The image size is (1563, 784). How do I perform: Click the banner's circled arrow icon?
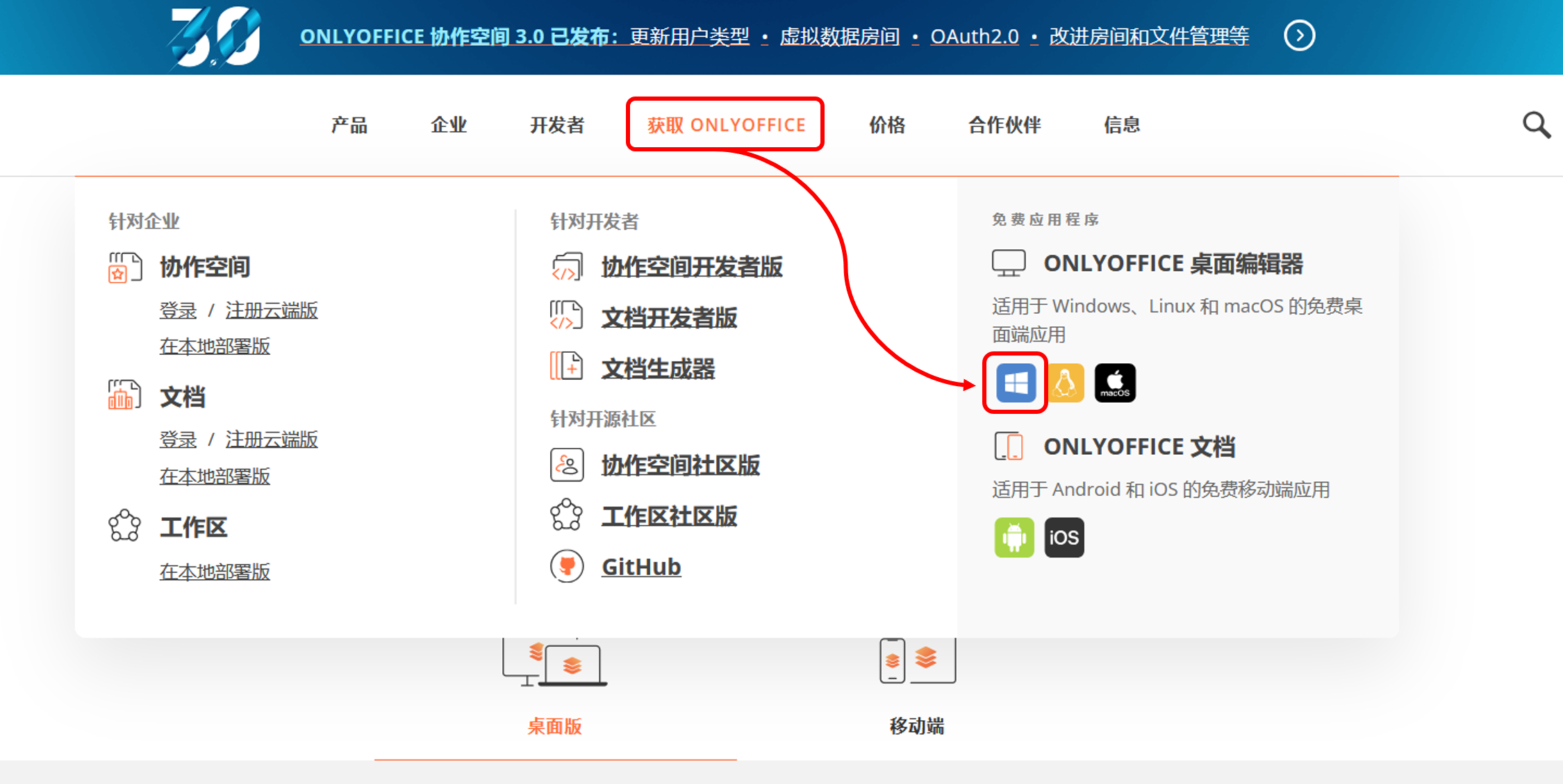(1299, 35)
